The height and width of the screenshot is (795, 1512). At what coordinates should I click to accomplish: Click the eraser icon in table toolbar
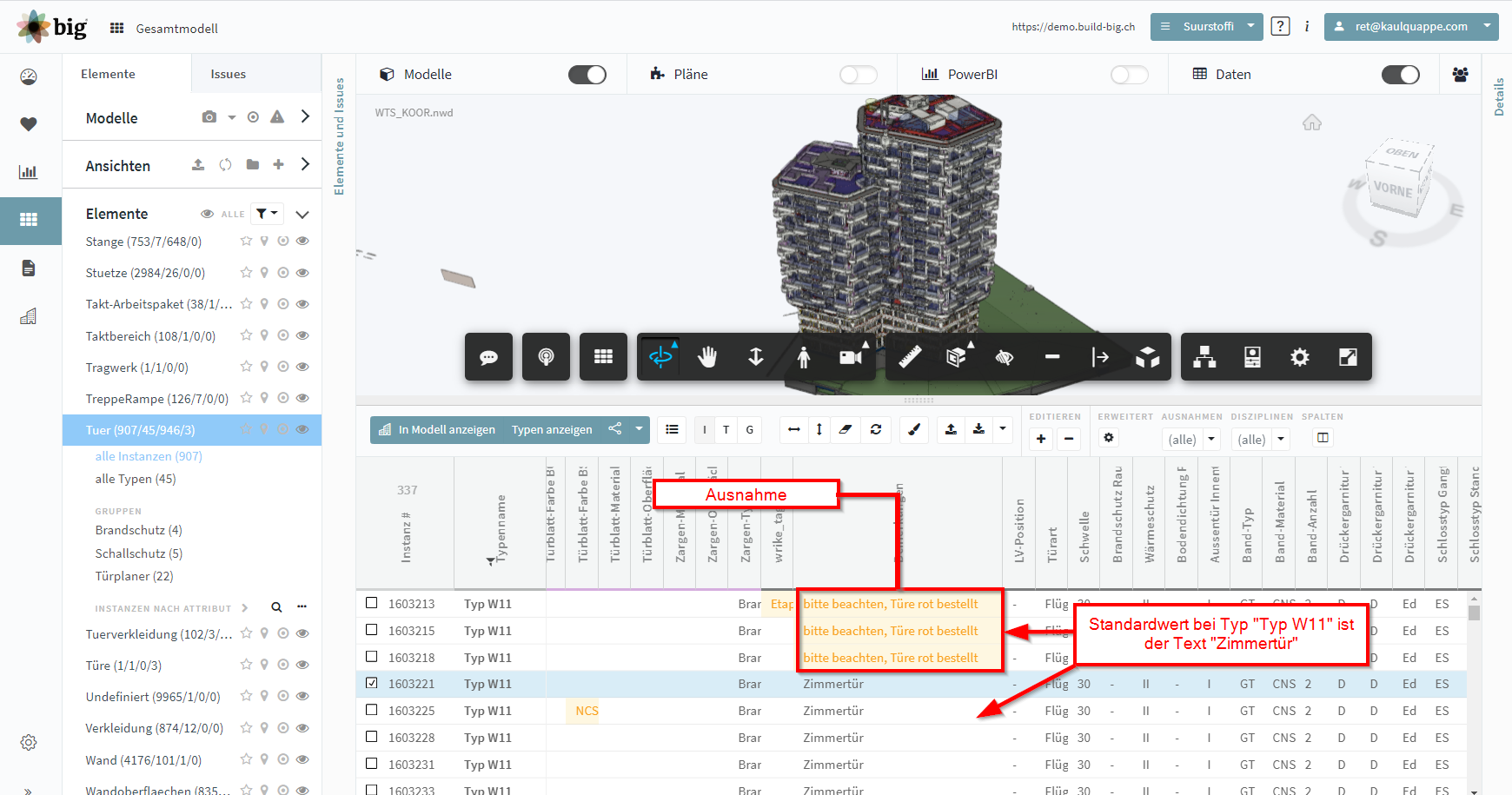tap(846, 429)
